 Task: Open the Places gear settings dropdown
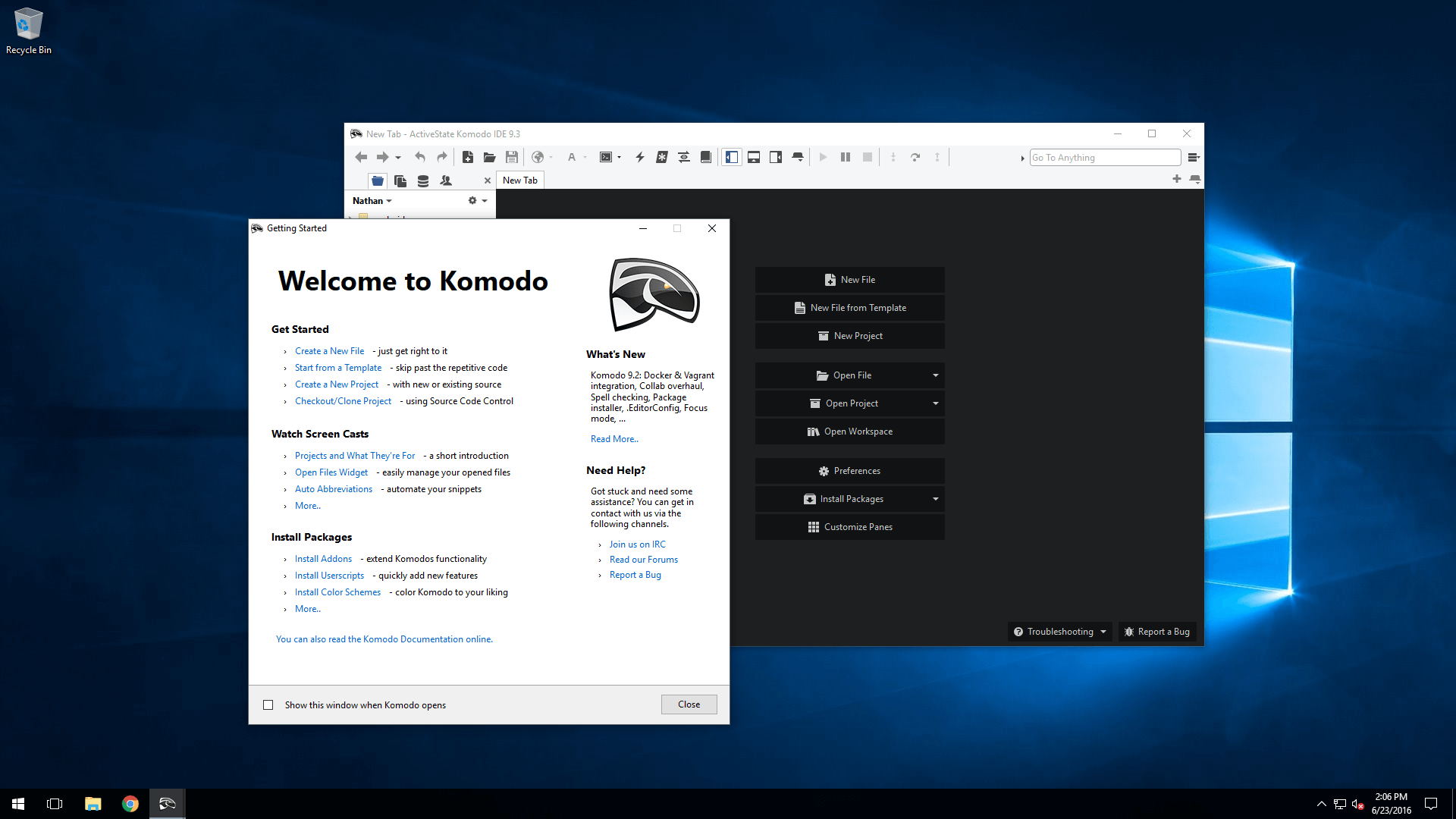[477, 201]
